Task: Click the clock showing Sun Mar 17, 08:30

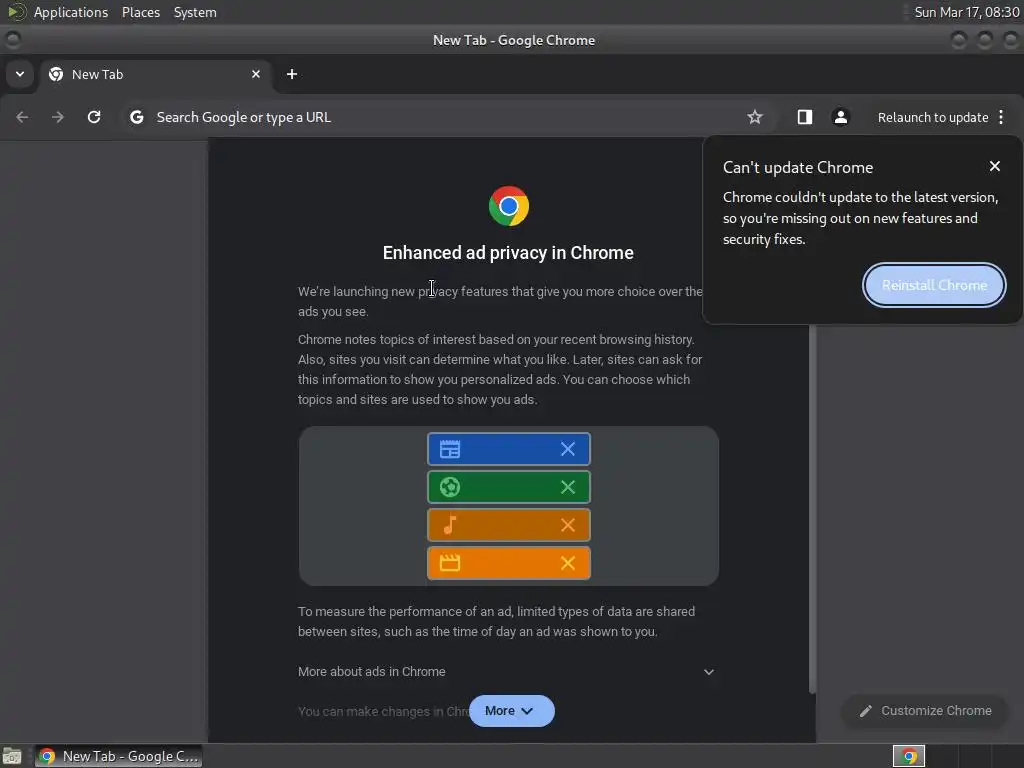Action: point(967,12)
